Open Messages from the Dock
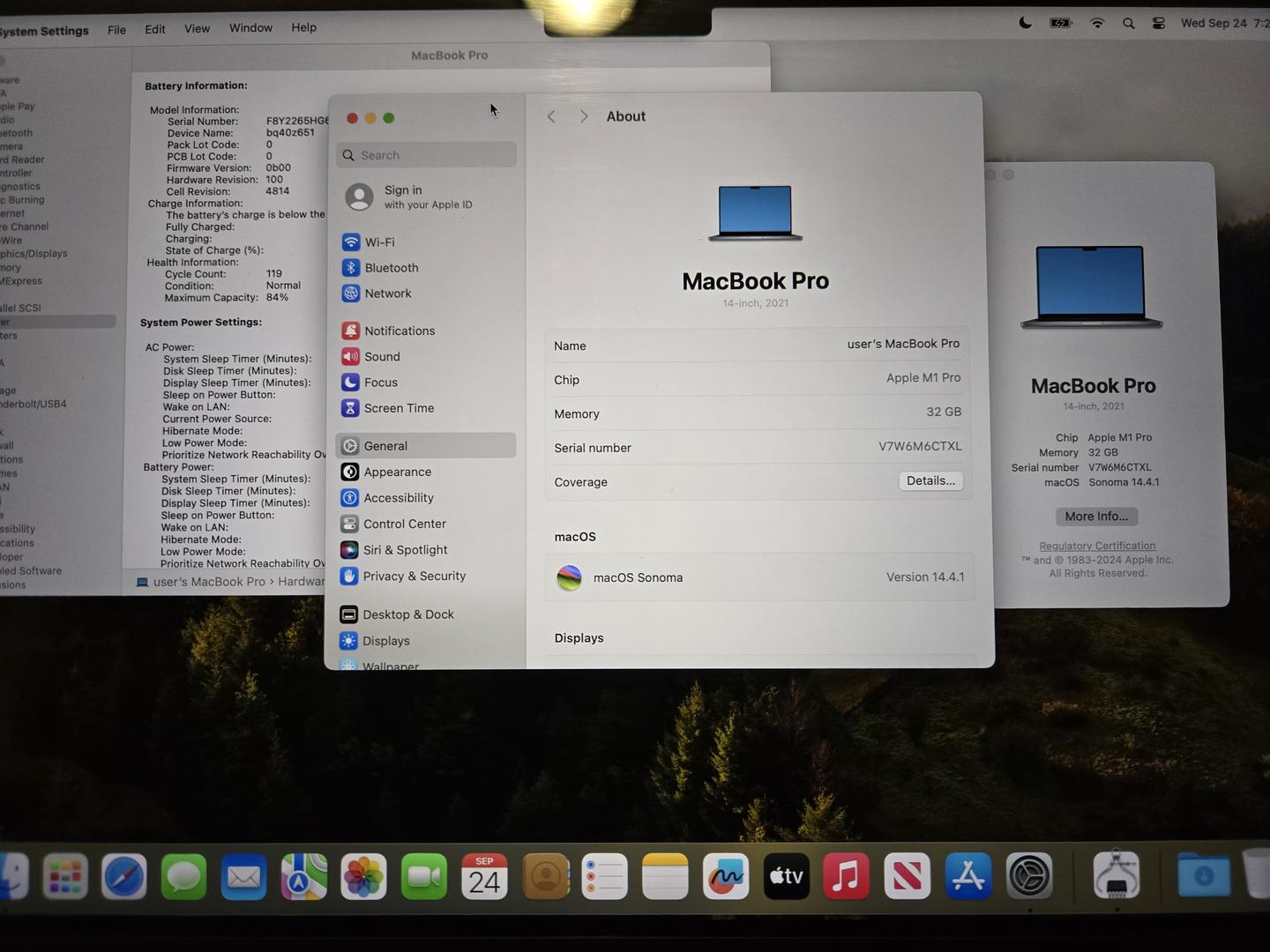 coord(183,877)
